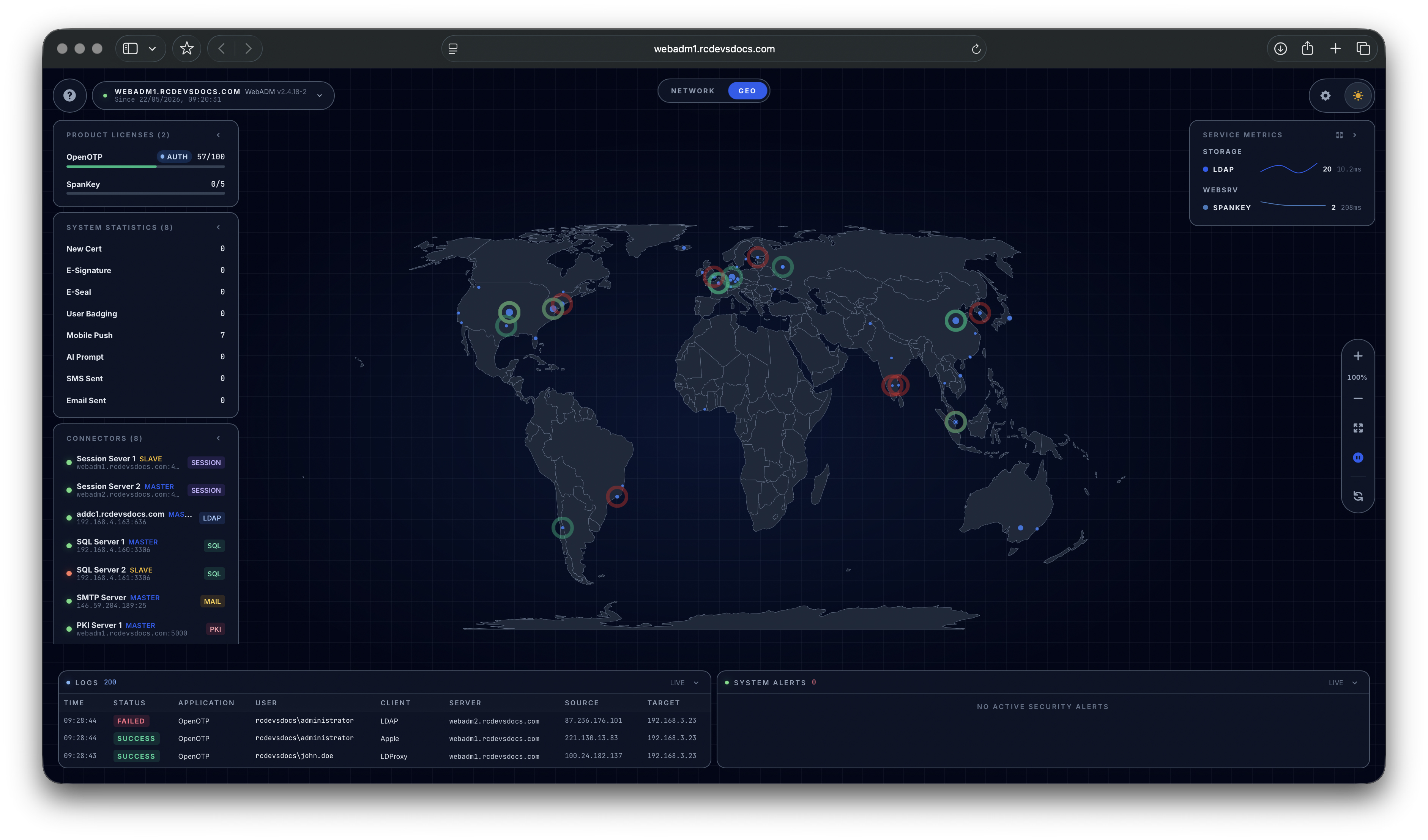This screenshot has width=1428, height=840.
Task: Click the red map marker in Brazil
Action: click(616, 497)
